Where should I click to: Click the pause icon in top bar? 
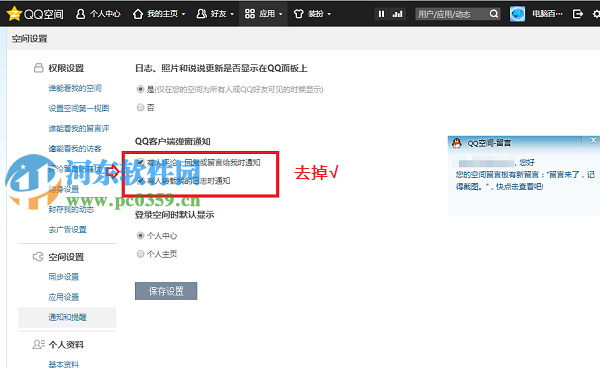(381, 14)
